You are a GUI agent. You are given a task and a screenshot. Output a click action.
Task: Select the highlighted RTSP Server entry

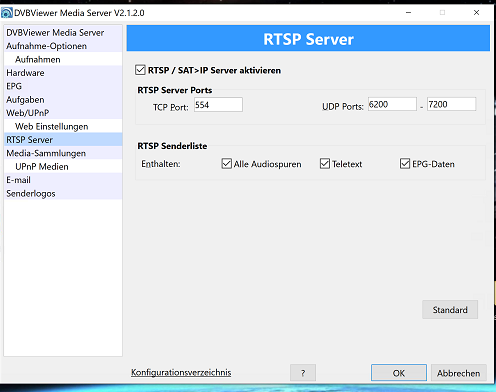click(x=63, y=140)
